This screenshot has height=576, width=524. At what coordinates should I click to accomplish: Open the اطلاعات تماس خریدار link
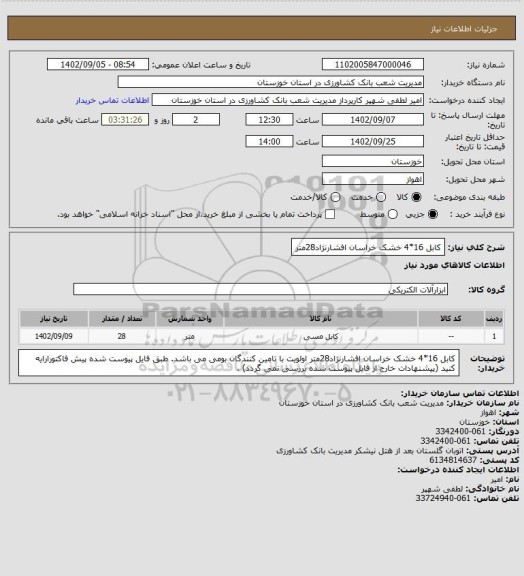112,100
